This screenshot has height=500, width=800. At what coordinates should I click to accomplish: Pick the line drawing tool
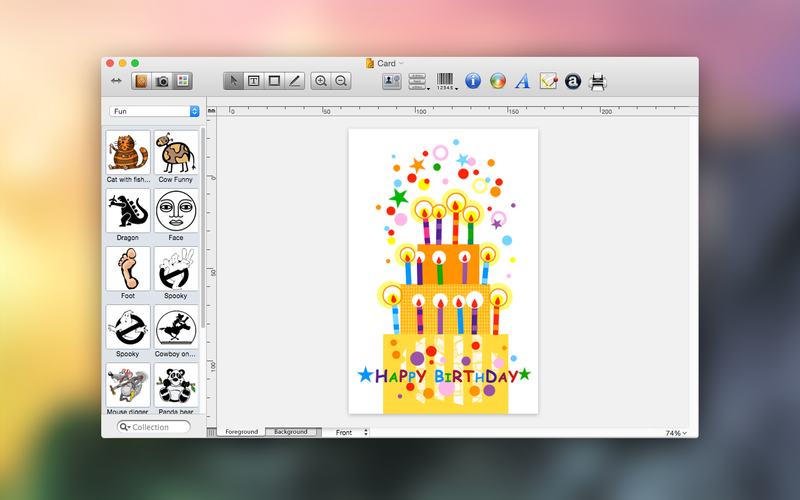pyautogui.click(x=295, y=81)
